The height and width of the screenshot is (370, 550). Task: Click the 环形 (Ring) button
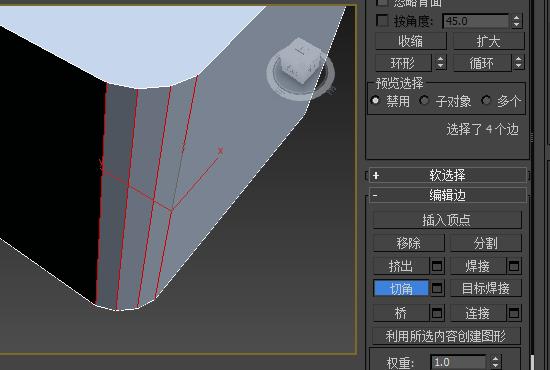[x=403, y=63]
